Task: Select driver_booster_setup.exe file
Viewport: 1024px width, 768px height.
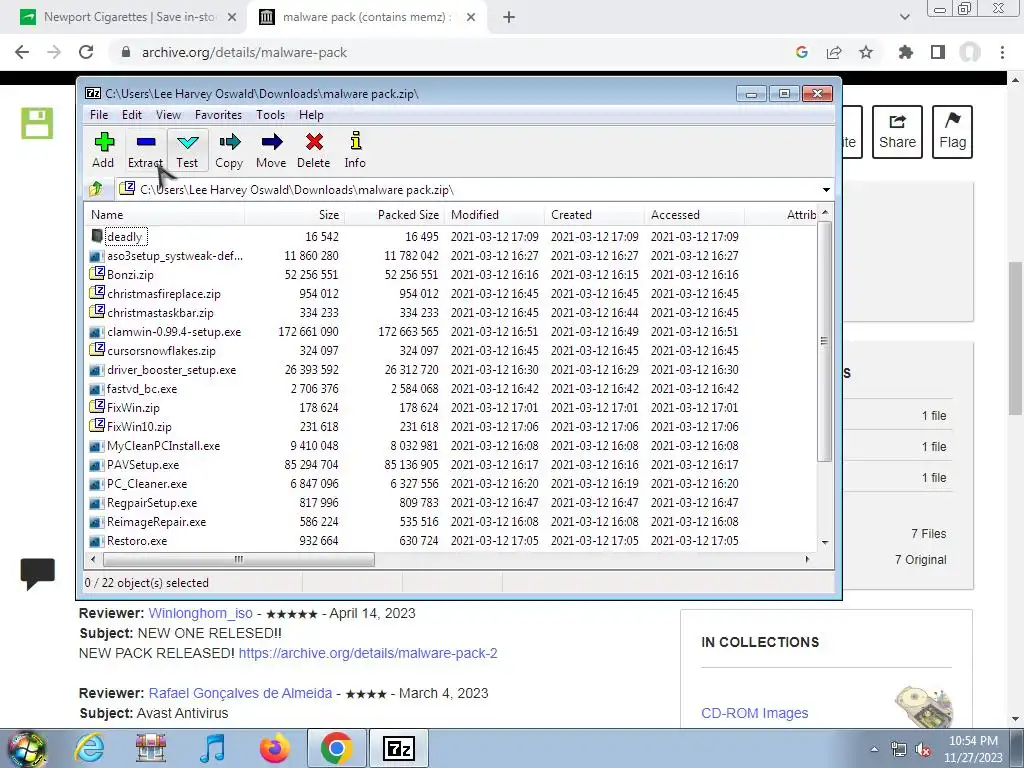Action: (x=172, y=370)
